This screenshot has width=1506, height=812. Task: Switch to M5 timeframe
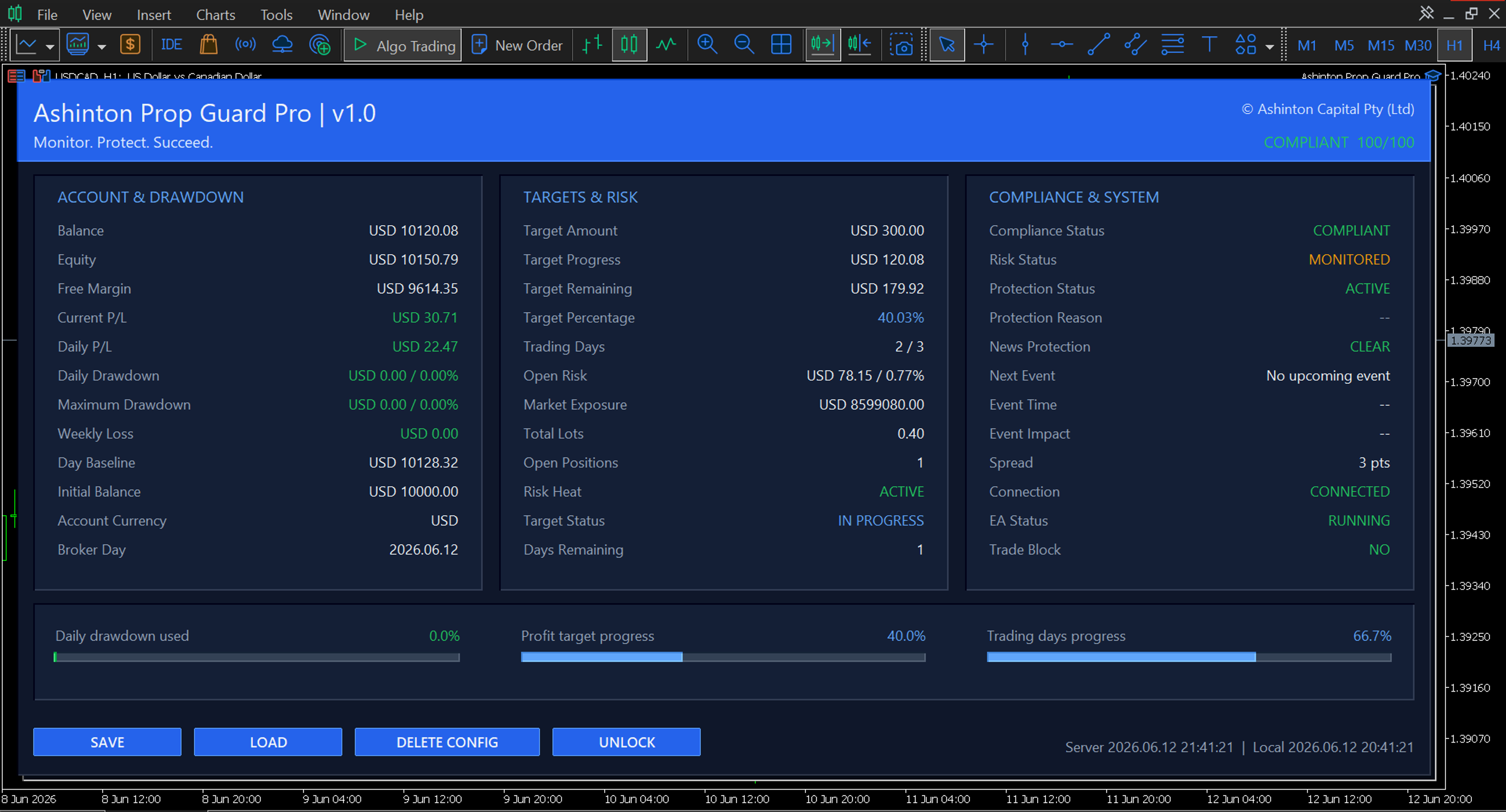click(x=1344, y=45)
